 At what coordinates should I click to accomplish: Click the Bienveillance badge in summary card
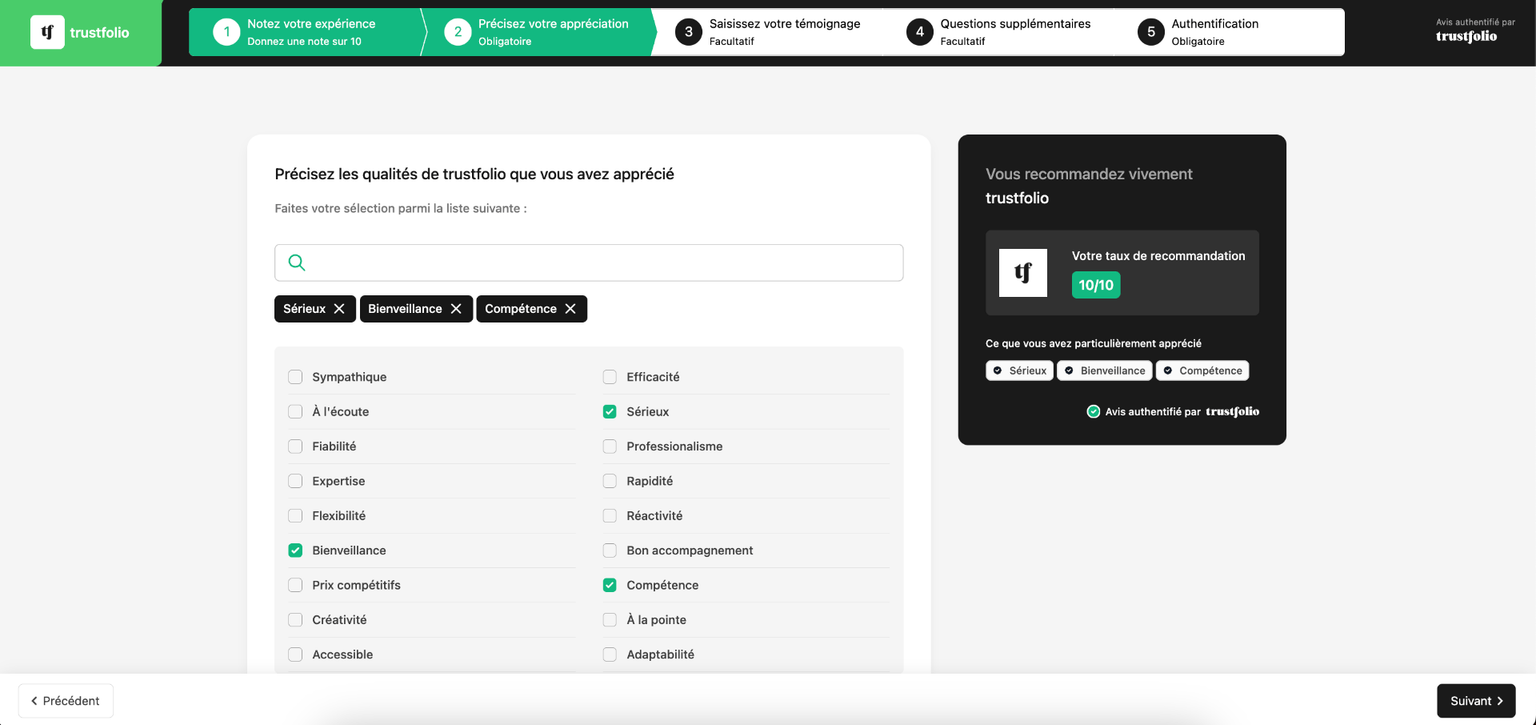click(x=1104, y=371)
